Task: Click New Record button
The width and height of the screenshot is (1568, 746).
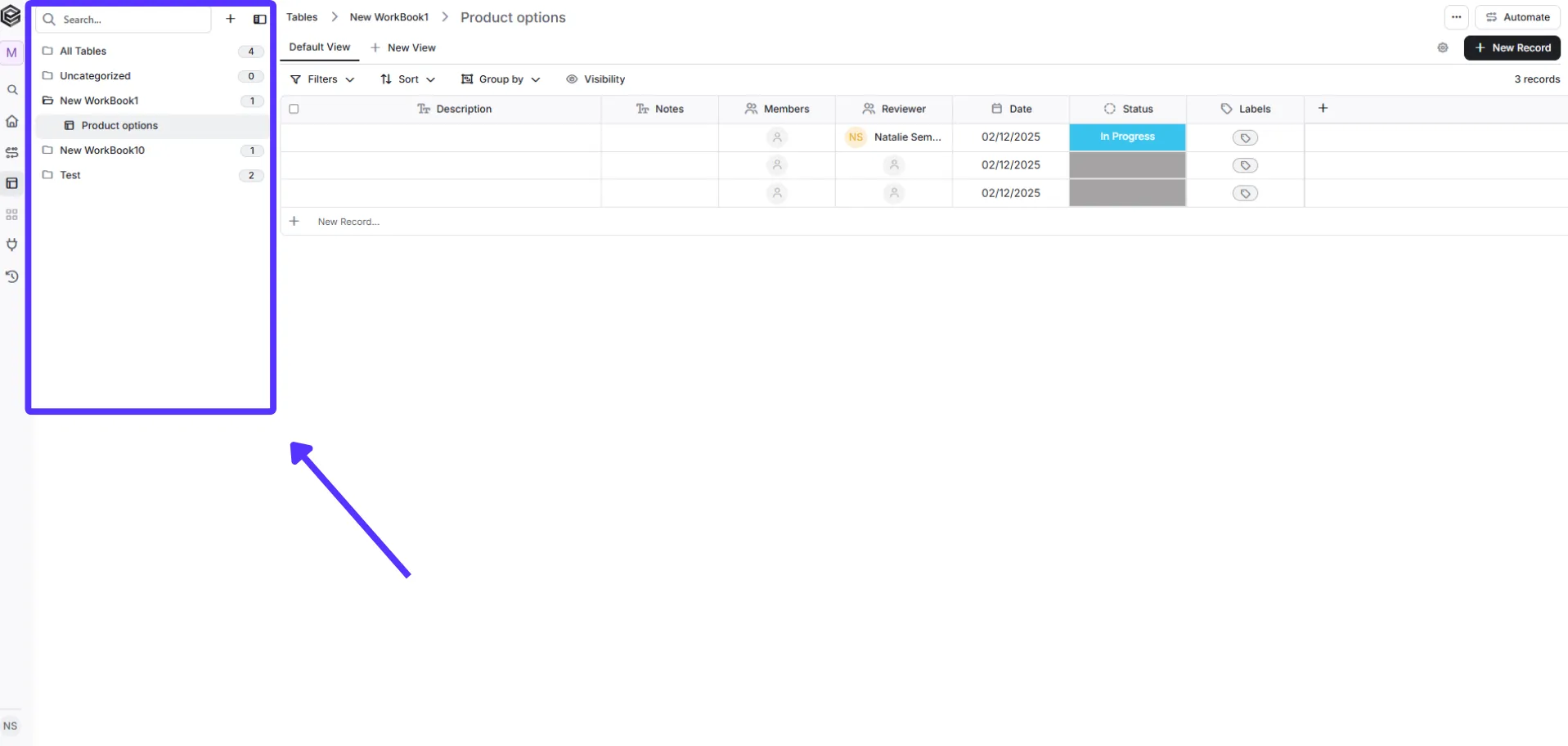Action: [x=1512, y=47]
